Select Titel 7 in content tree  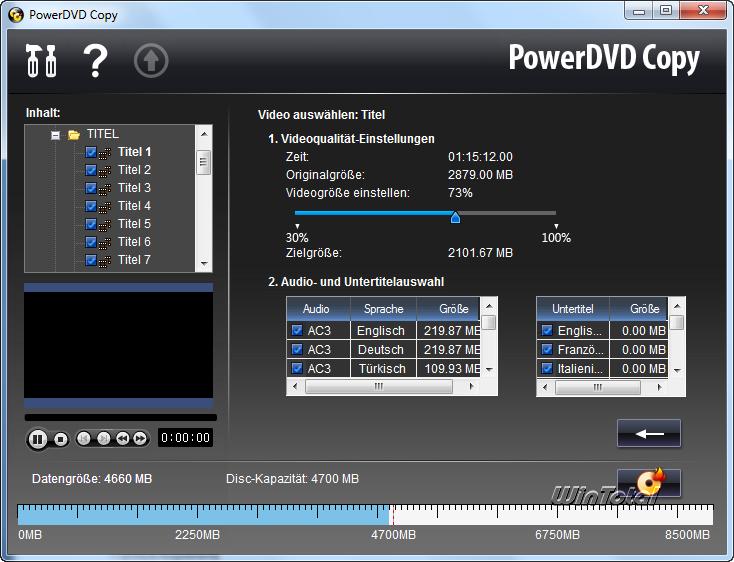[x=134, y=260]
